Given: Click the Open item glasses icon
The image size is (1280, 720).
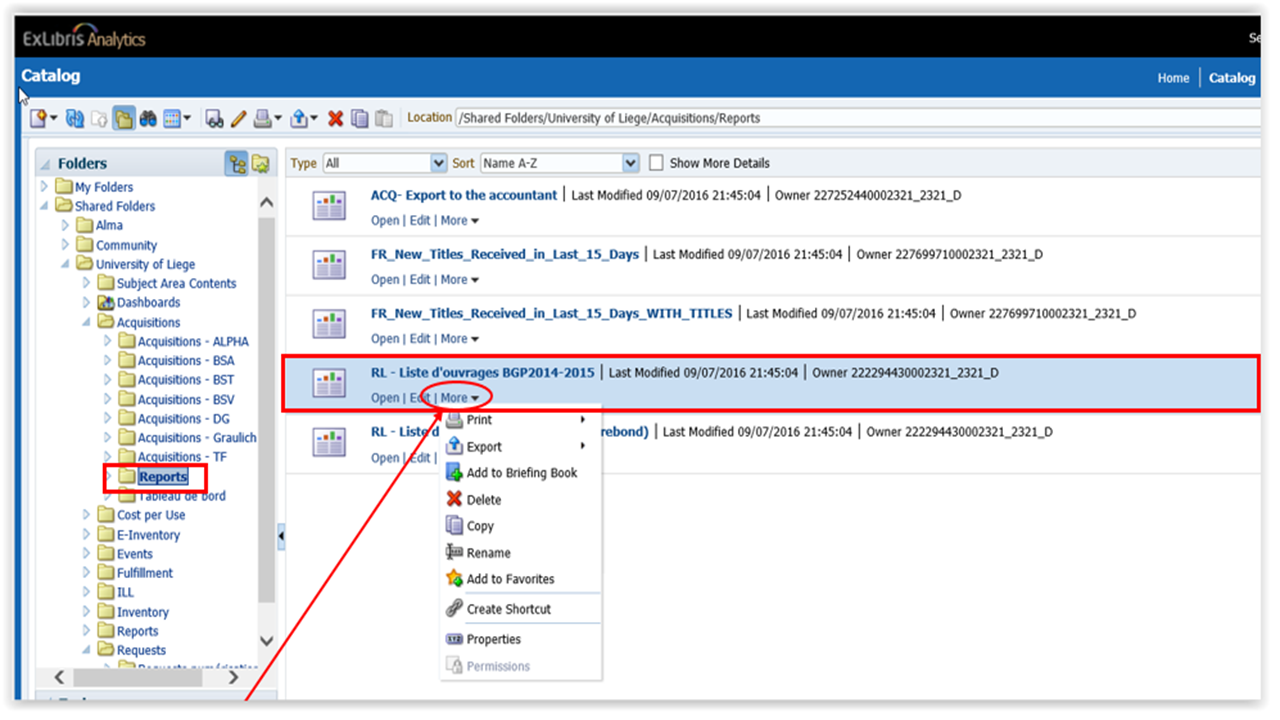Looking at the screenshot, I should coord(214,118).
